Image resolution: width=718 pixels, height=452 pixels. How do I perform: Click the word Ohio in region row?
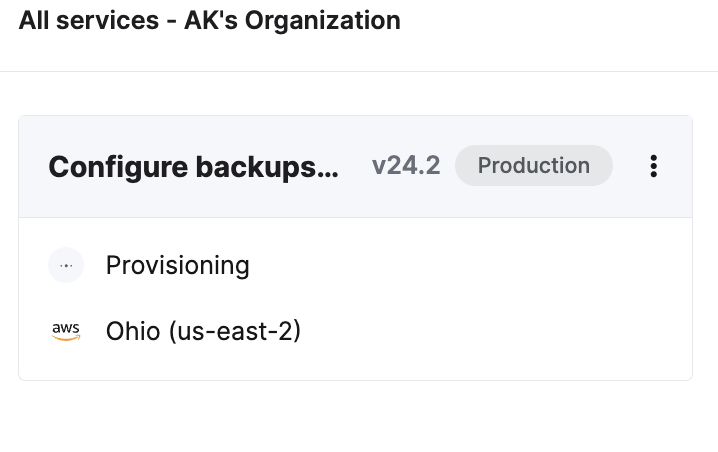(132, 331)
